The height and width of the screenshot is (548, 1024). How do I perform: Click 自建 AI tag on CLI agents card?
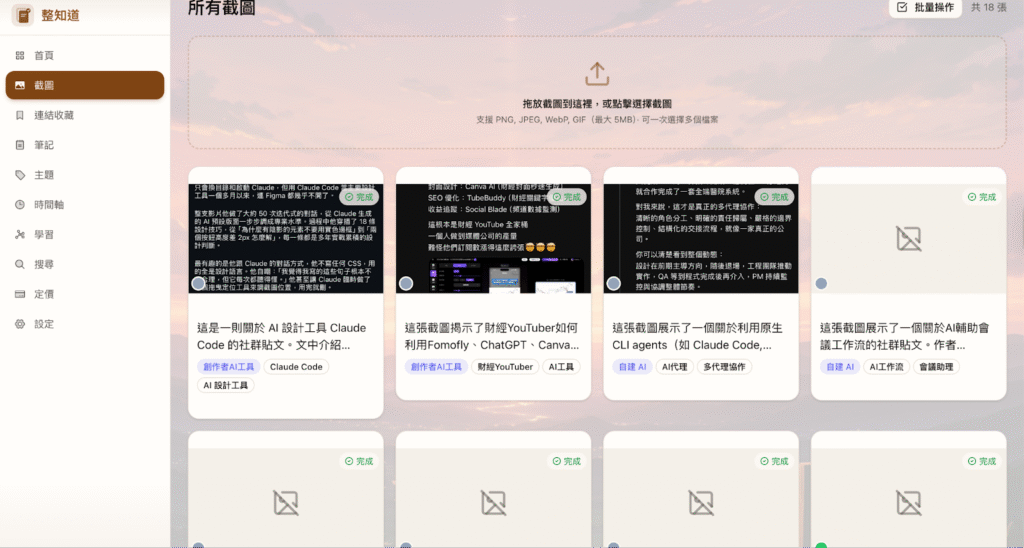coord(632,367)
